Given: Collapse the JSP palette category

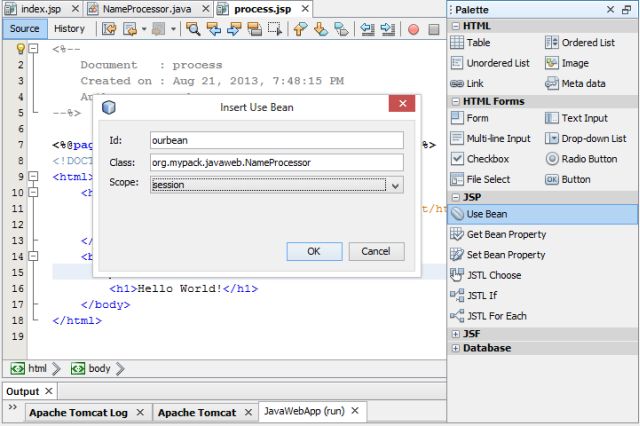Looking at the screenshot, I should pos(456,197).
